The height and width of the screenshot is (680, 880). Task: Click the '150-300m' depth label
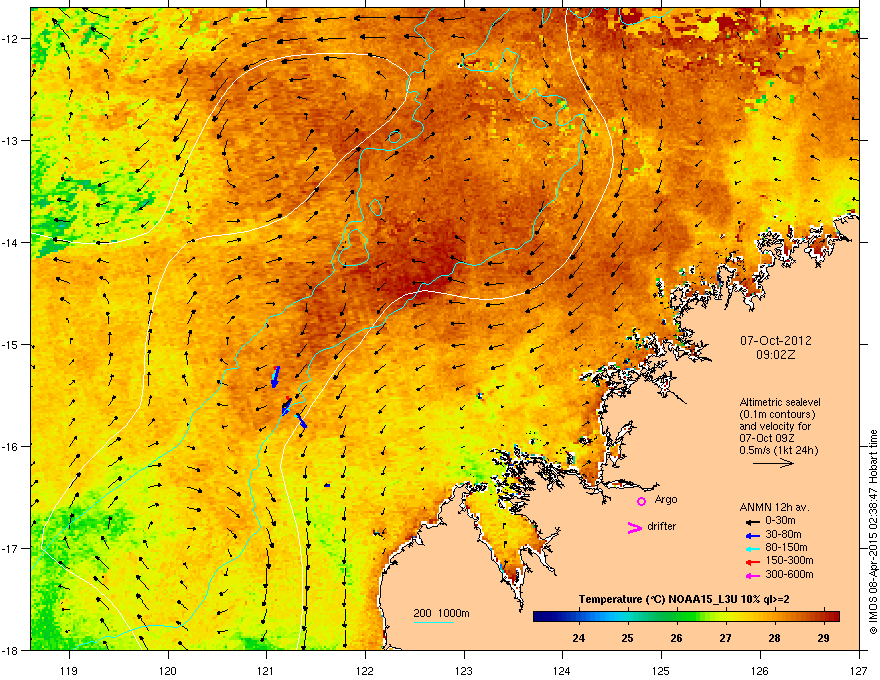tap(789, 560)
